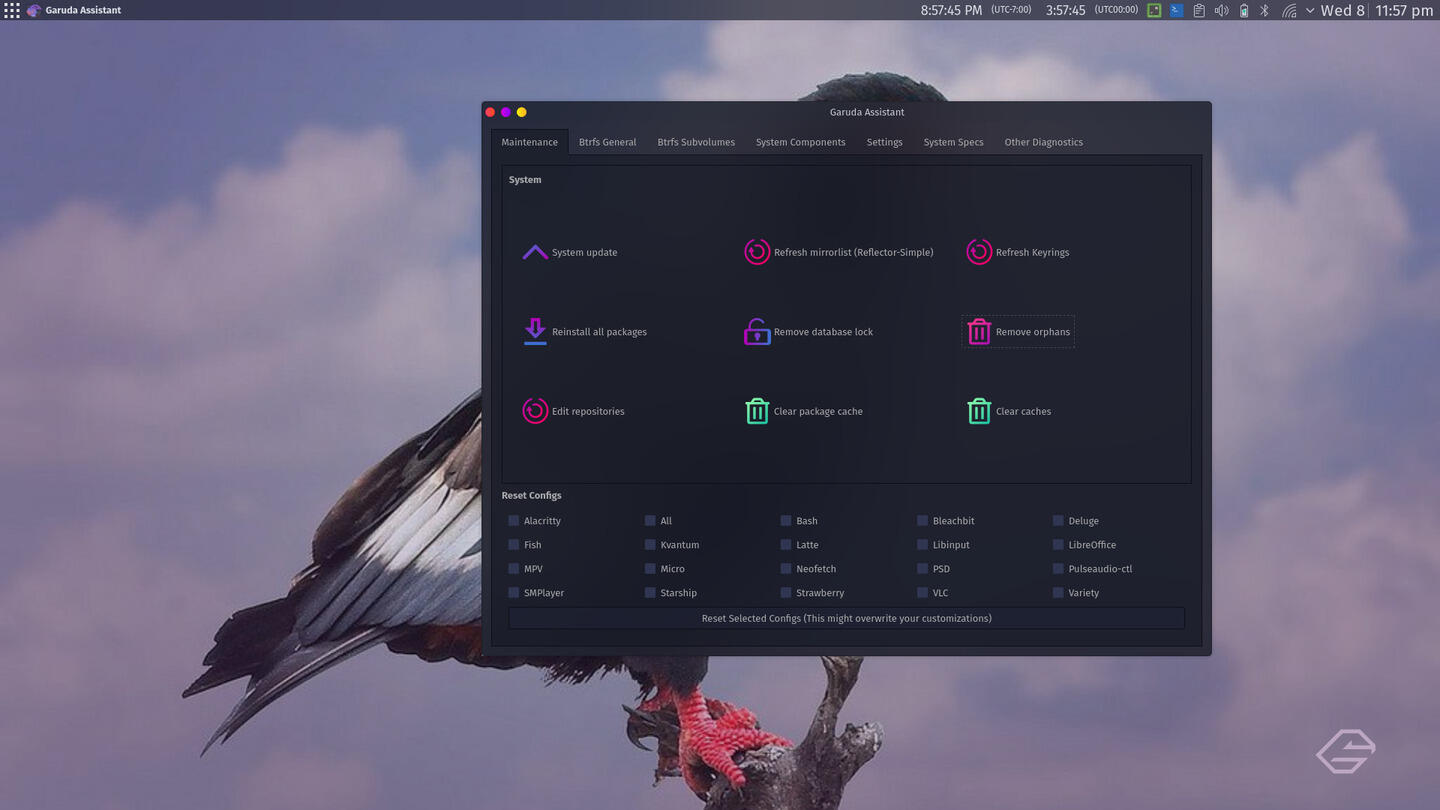Tick the Strawberry checkbox
1440x810 pixels.
pyautogui.click(x=786, y=592)
